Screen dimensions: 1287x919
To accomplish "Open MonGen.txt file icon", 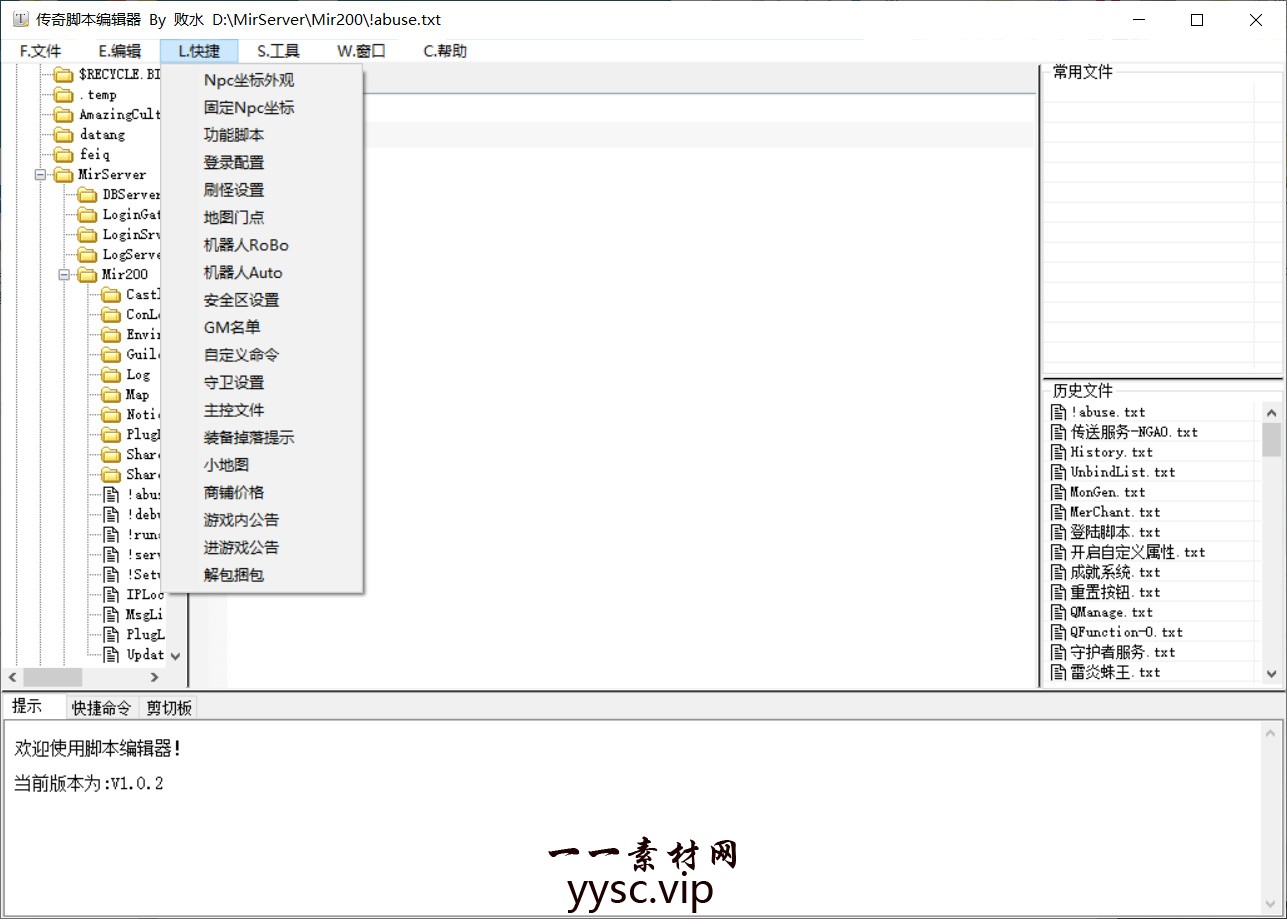I will (x=1059, y=492).
